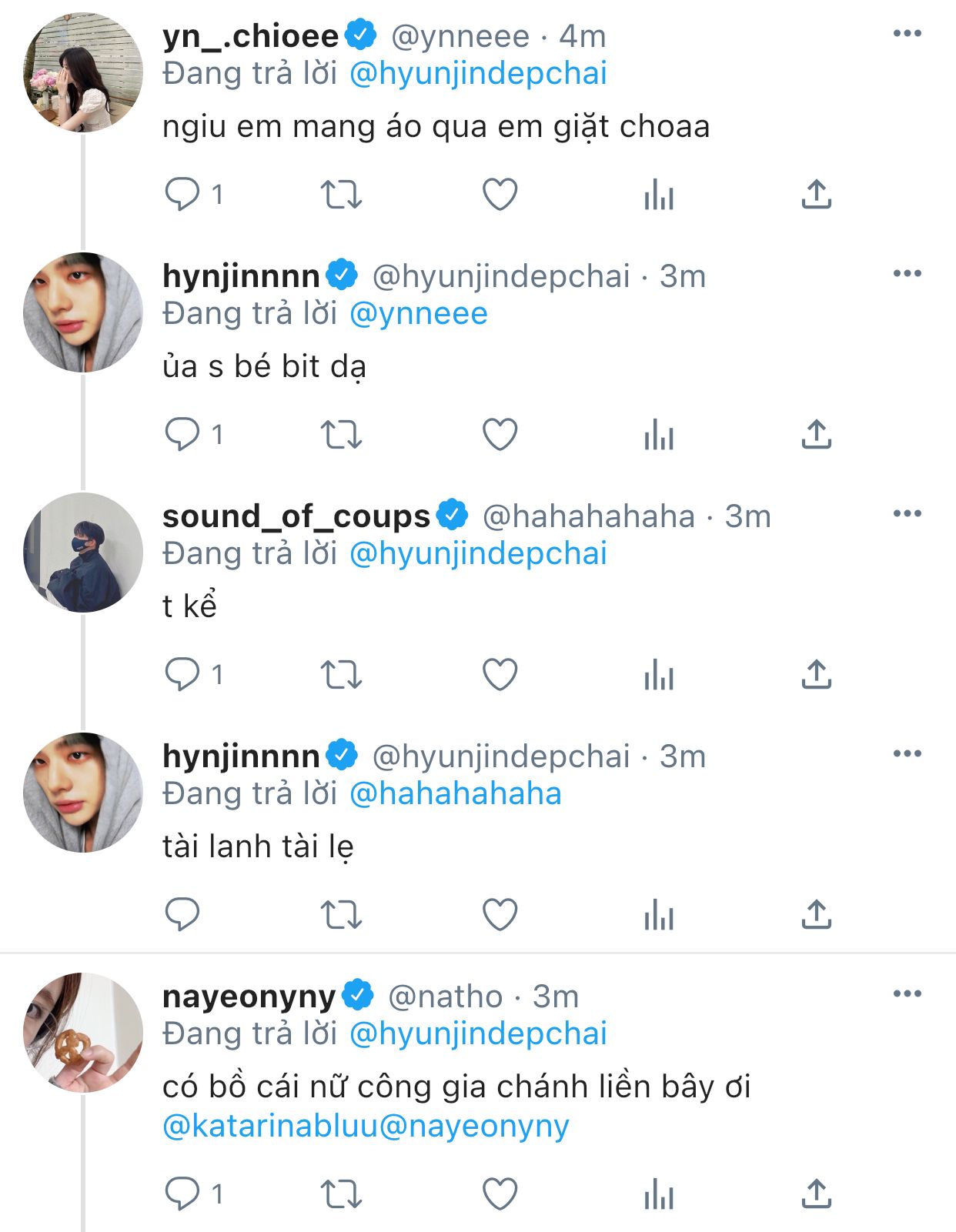Retweet yn_.chioee's reply tweet
956x1232 pixels.
pyautogui.click(x=341, y=195)
